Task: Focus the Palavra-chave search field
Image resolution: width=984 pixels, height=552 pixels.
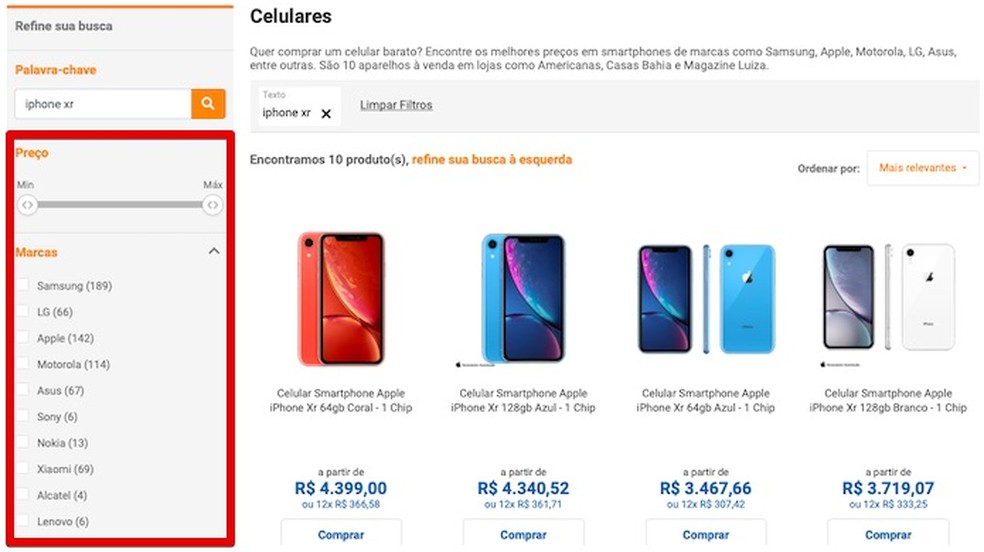Action: tap(103, 104)
